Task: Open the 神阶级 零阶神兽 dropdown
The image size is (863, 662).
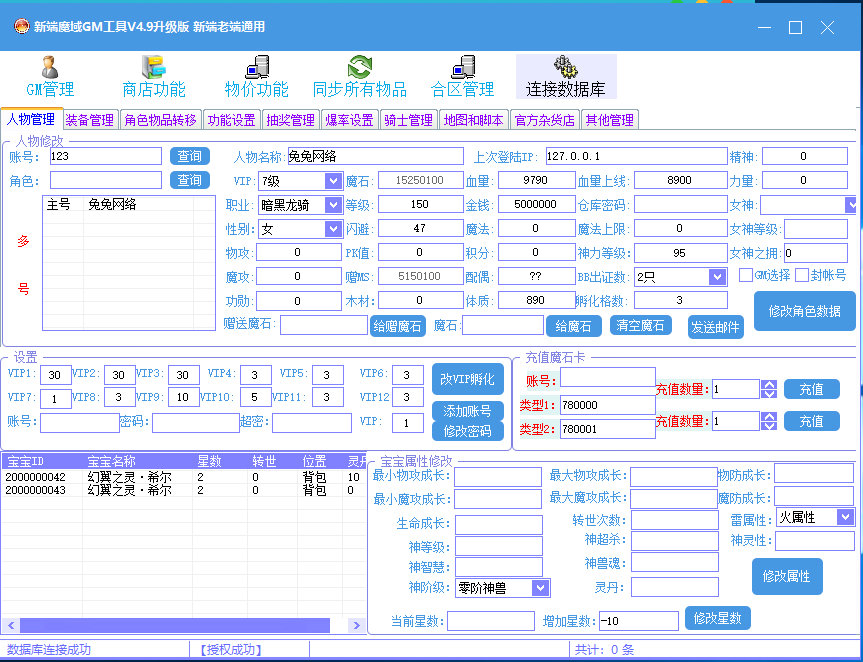Action: pyautogui.click(x=540, y=588)
